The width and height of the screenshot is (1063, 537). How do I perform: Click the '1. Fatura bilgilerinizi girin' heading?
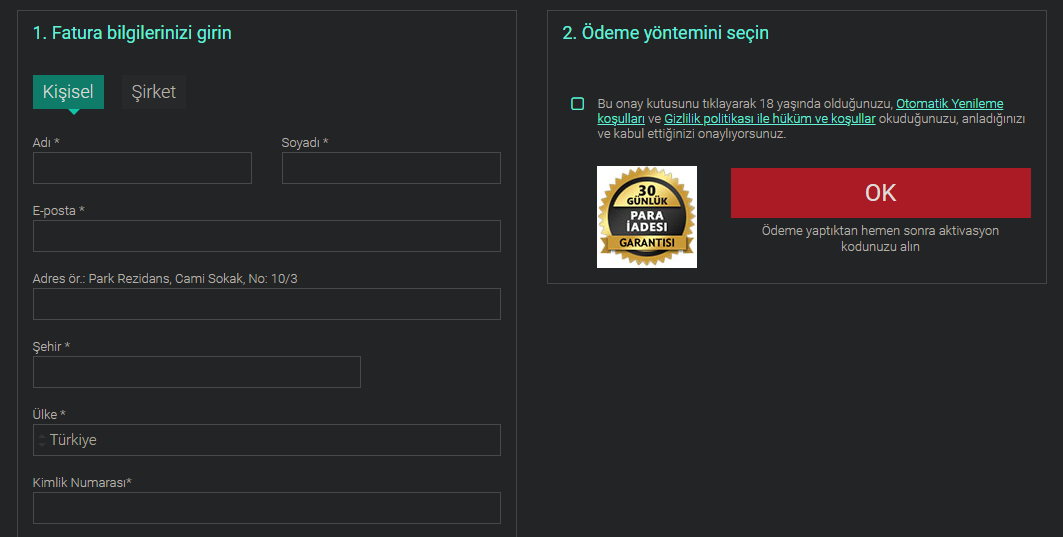[132, 33]
